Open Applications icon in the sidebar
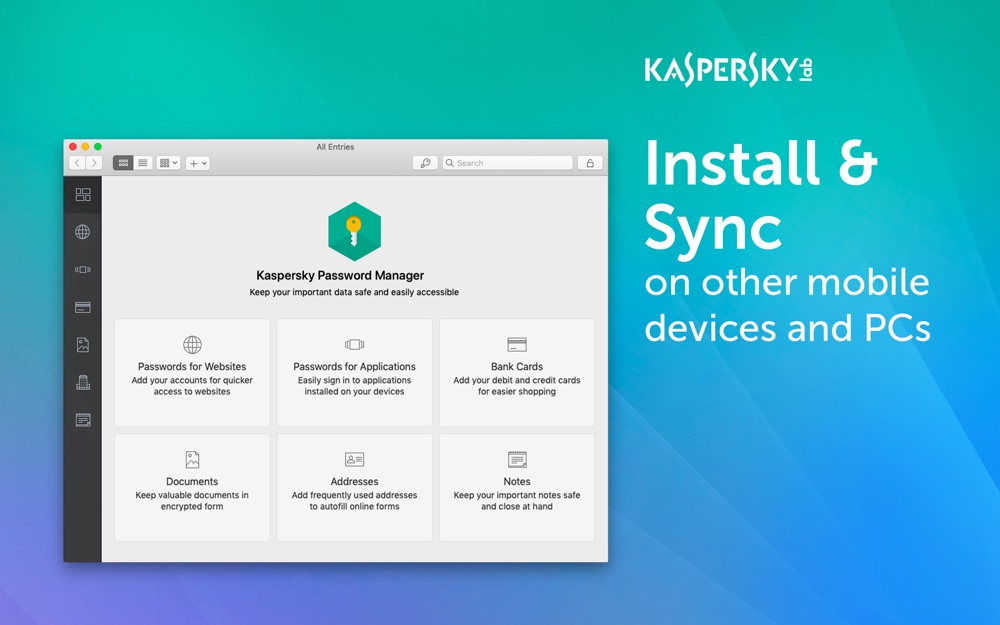1000x625 pixels. [x=83, y=270]
